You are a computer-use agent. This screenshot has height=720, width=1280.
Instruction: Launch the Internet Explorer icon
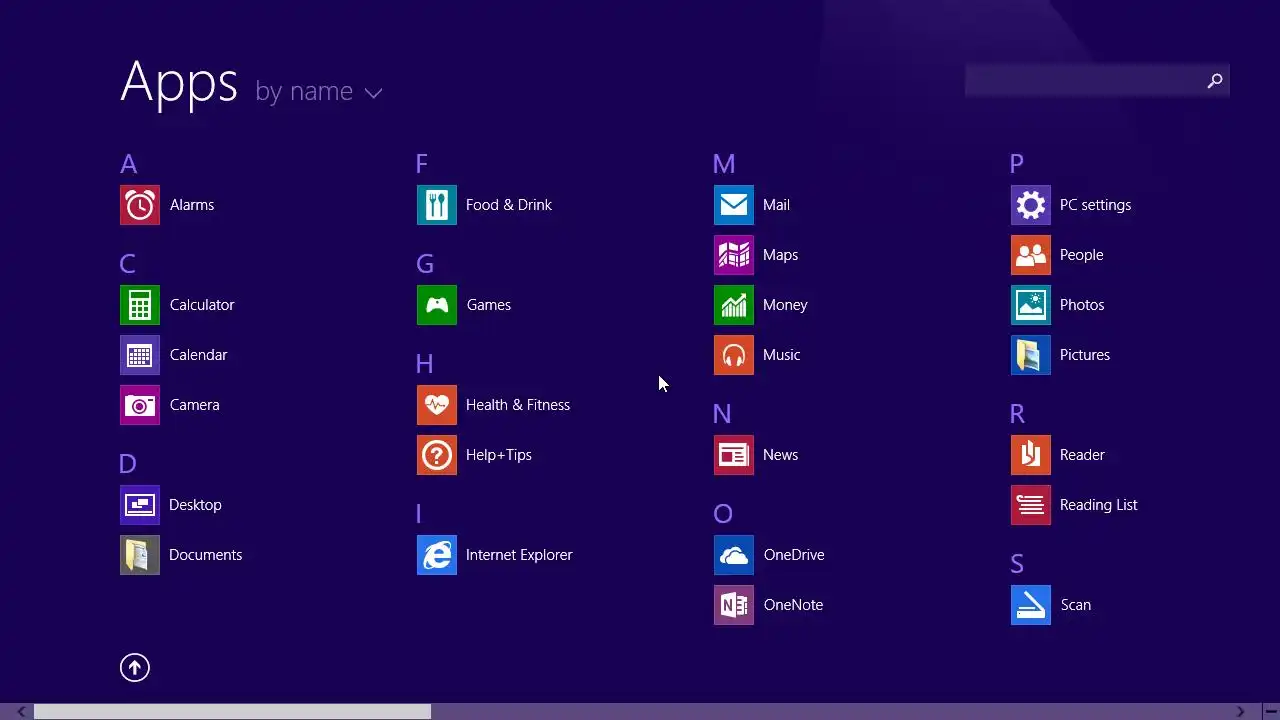pyautogui.click(x=437, y=555)
